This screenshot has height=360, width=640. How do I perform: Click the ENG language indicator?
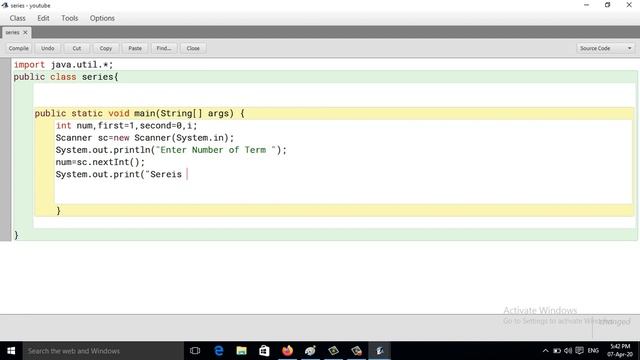tap(593, 351)
